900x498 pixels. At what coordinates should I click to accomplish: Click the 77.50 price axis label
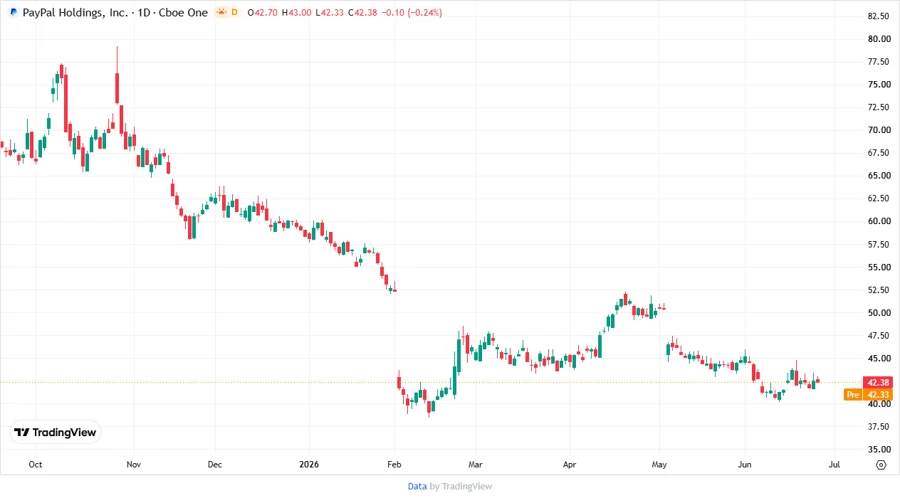point(879,62)
